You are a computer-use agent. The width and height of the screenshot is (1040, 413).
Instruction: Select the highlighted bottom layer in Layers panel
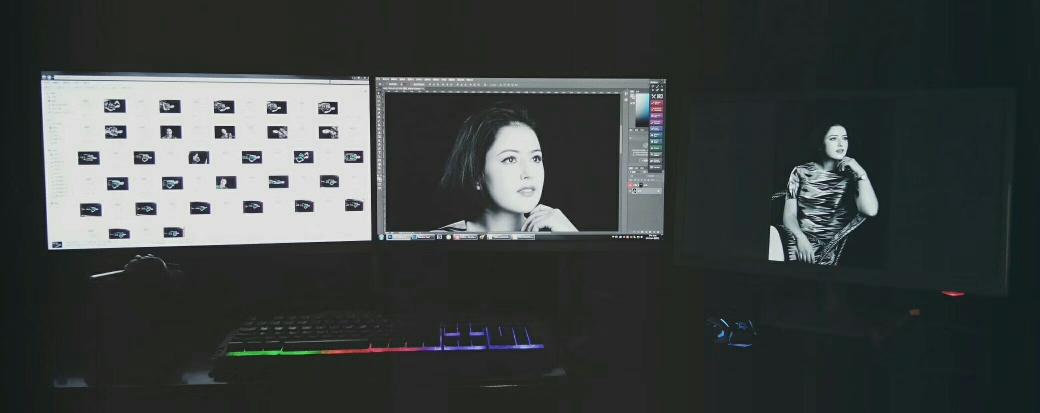(645, 191)
